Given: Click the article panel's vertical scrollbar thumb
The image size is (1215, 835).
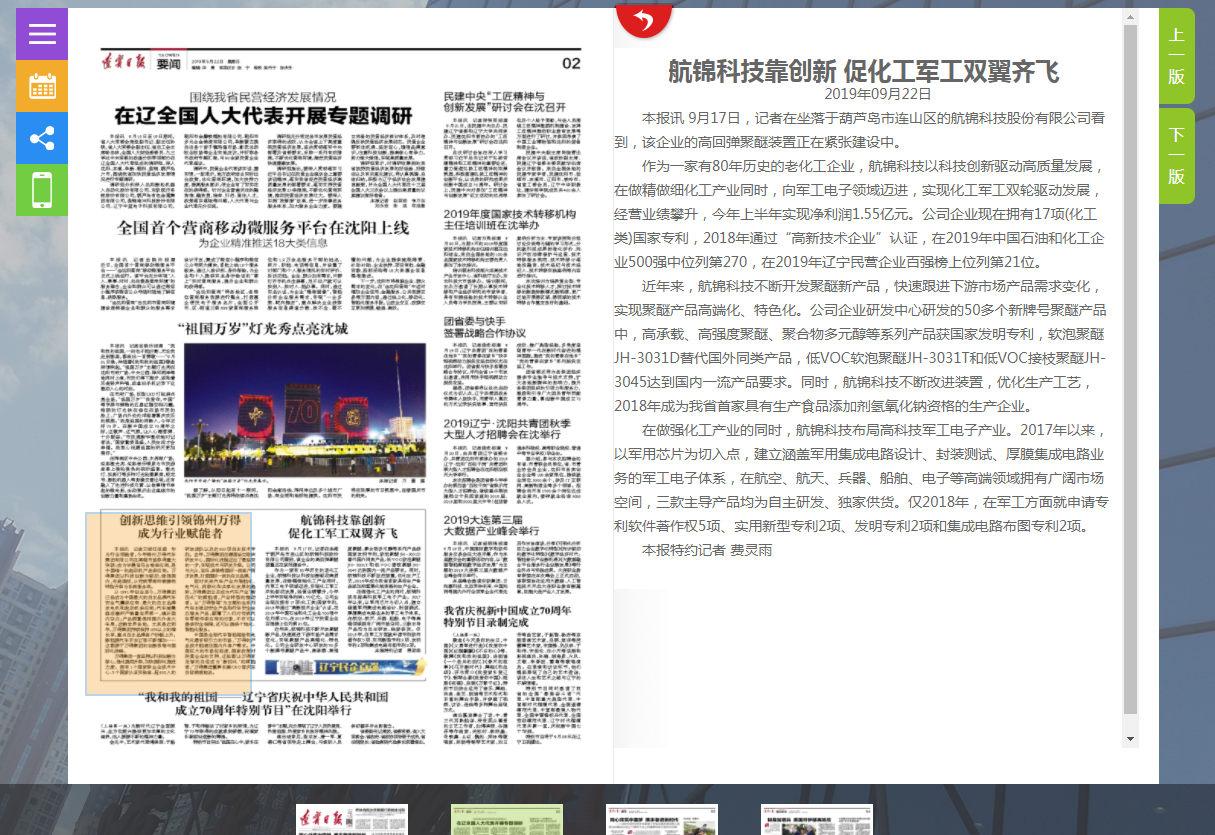Looking at the screenshot, I should coord(1131,370).
